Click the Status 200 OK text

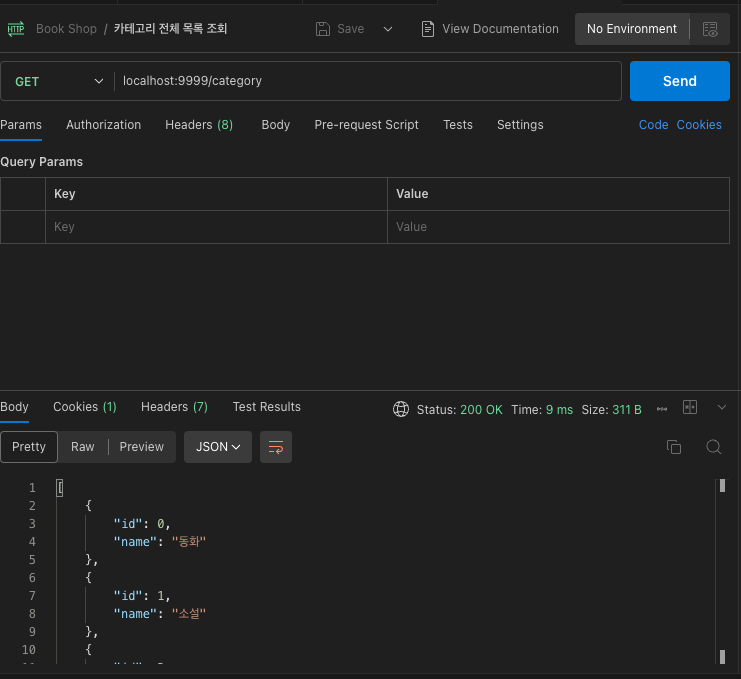[x=459, y=410]
